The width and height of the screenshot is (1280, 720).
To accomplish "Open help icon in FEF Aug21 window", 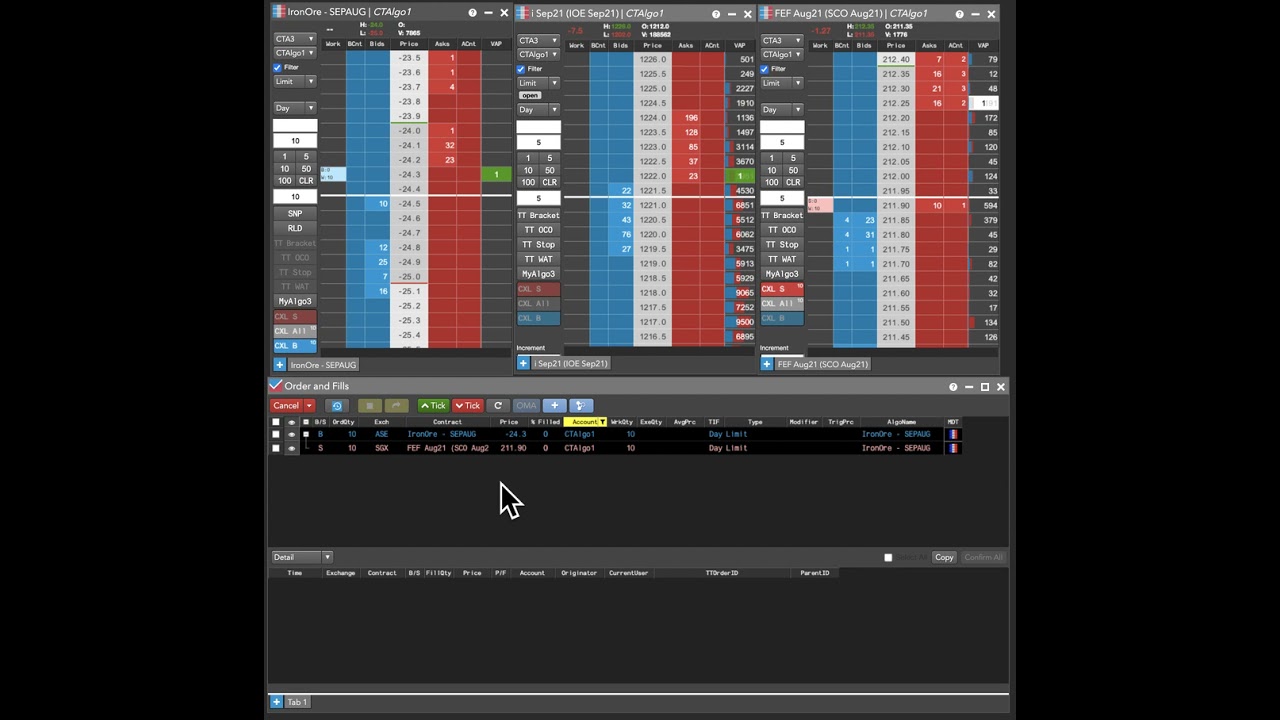I will 959,14.
